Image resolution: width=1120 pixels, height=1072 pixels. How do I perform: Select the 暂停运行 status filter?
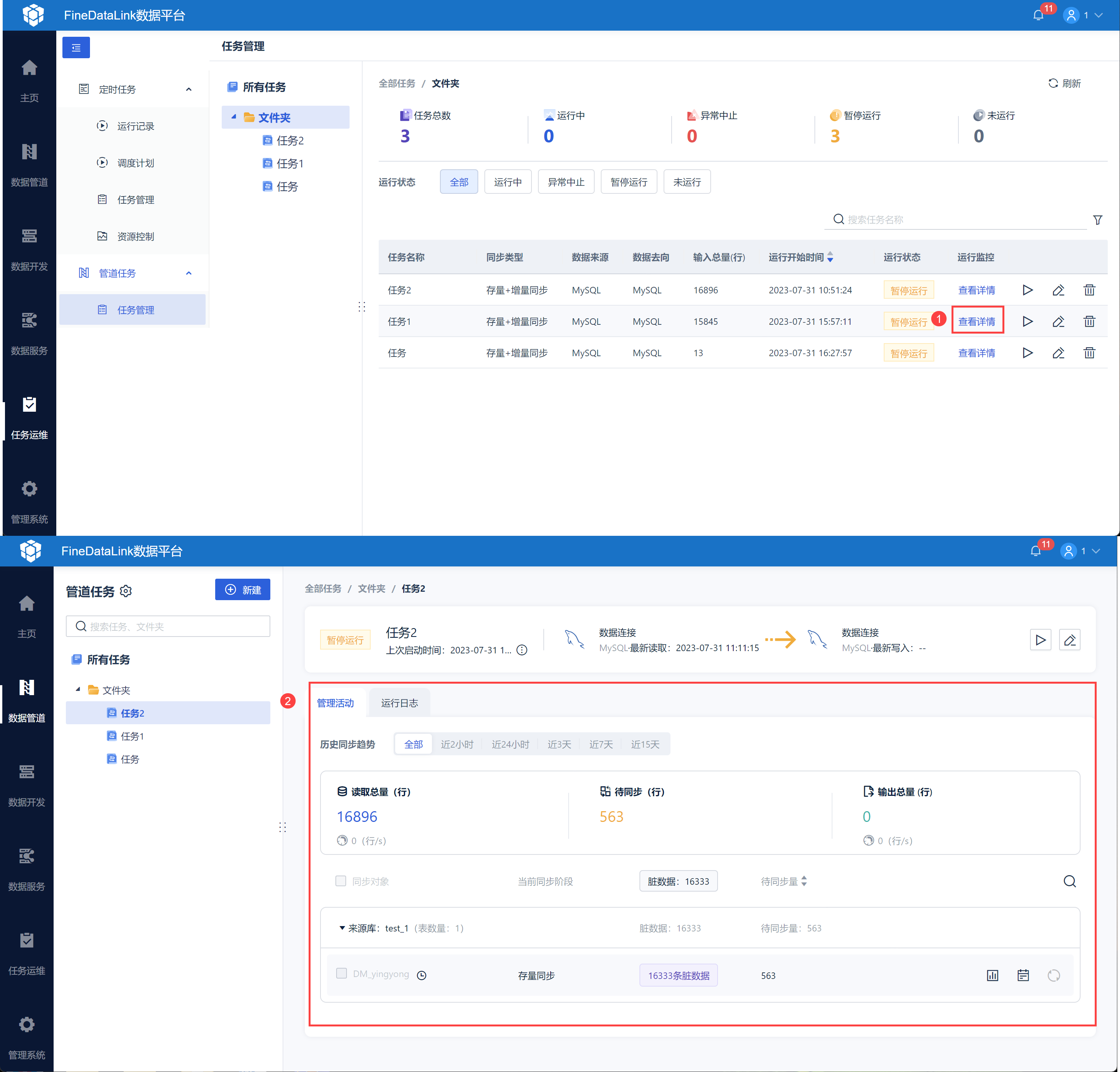click(x=629, y=182)
